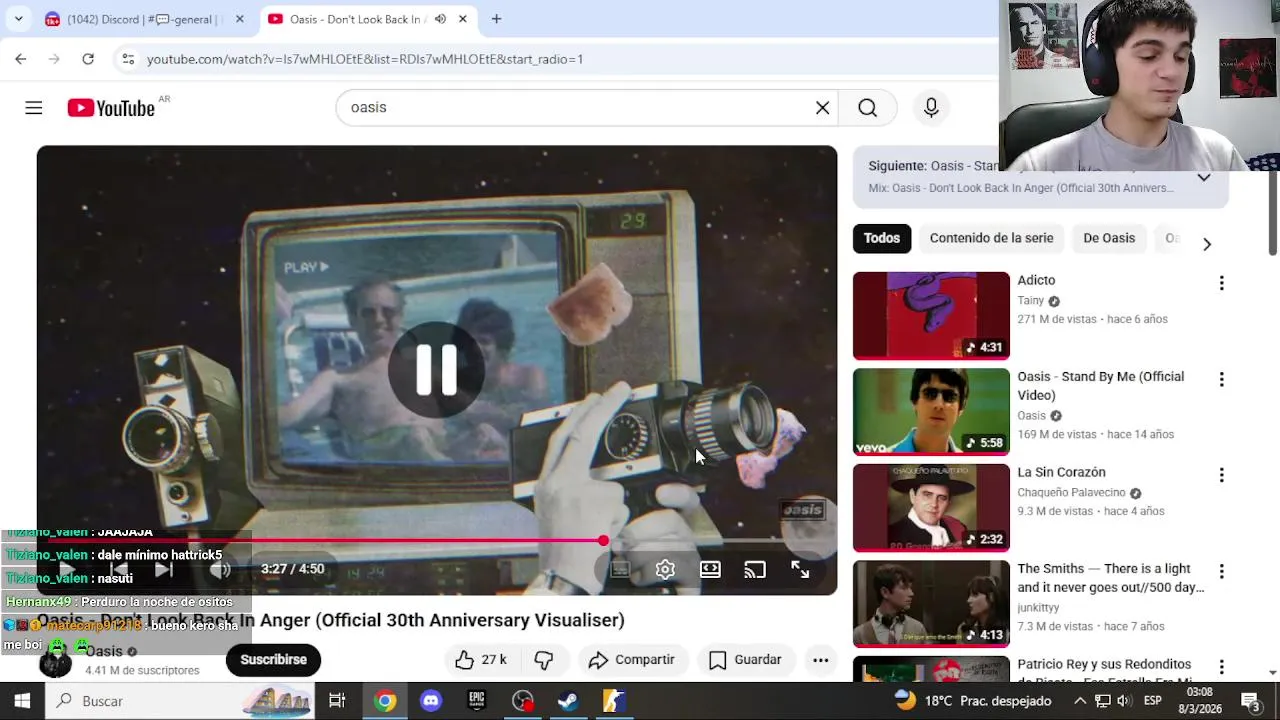Clear the search box with X
This screenshot has width=1280, height=720.
823,108
